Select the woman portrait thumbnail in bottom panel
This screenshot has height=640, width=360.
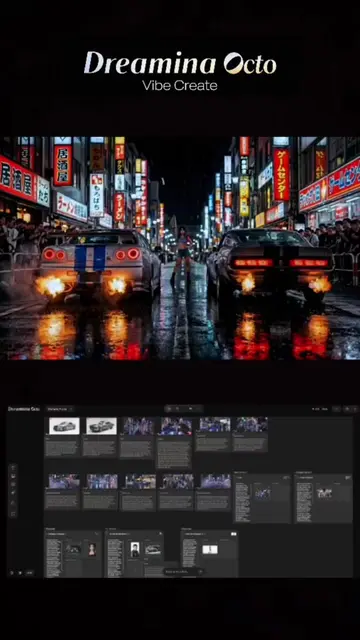tap(92, 549)
